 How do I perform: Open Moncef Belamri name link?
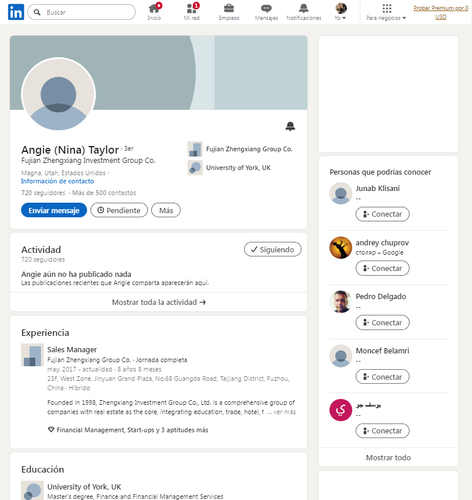coord(382,351)
